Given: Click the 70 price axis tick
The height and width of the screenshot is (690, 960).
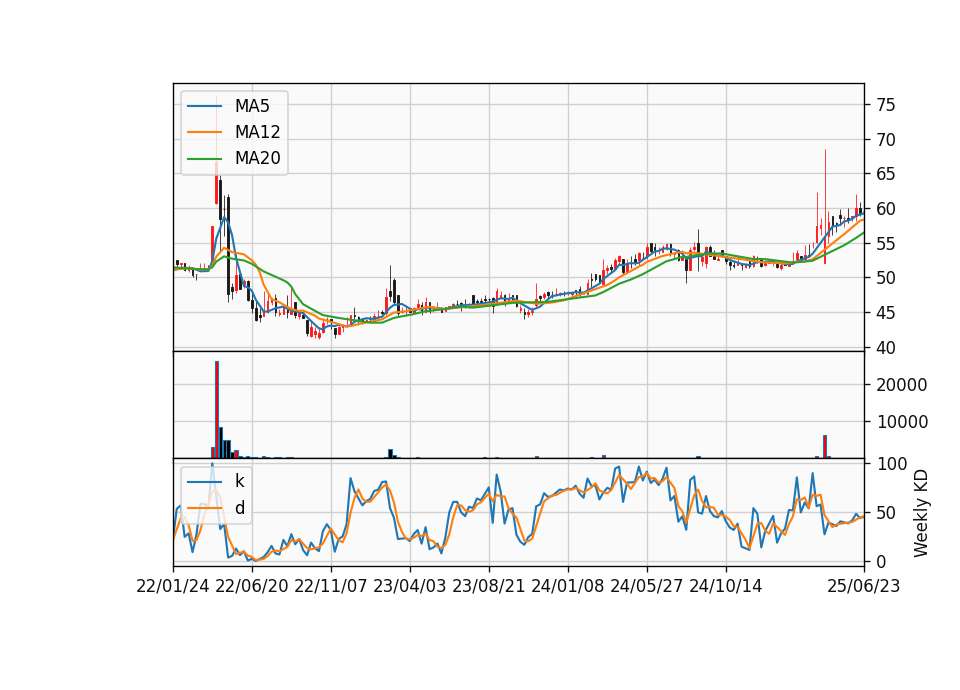Looking at the screenshot, I should click(885, 140).
